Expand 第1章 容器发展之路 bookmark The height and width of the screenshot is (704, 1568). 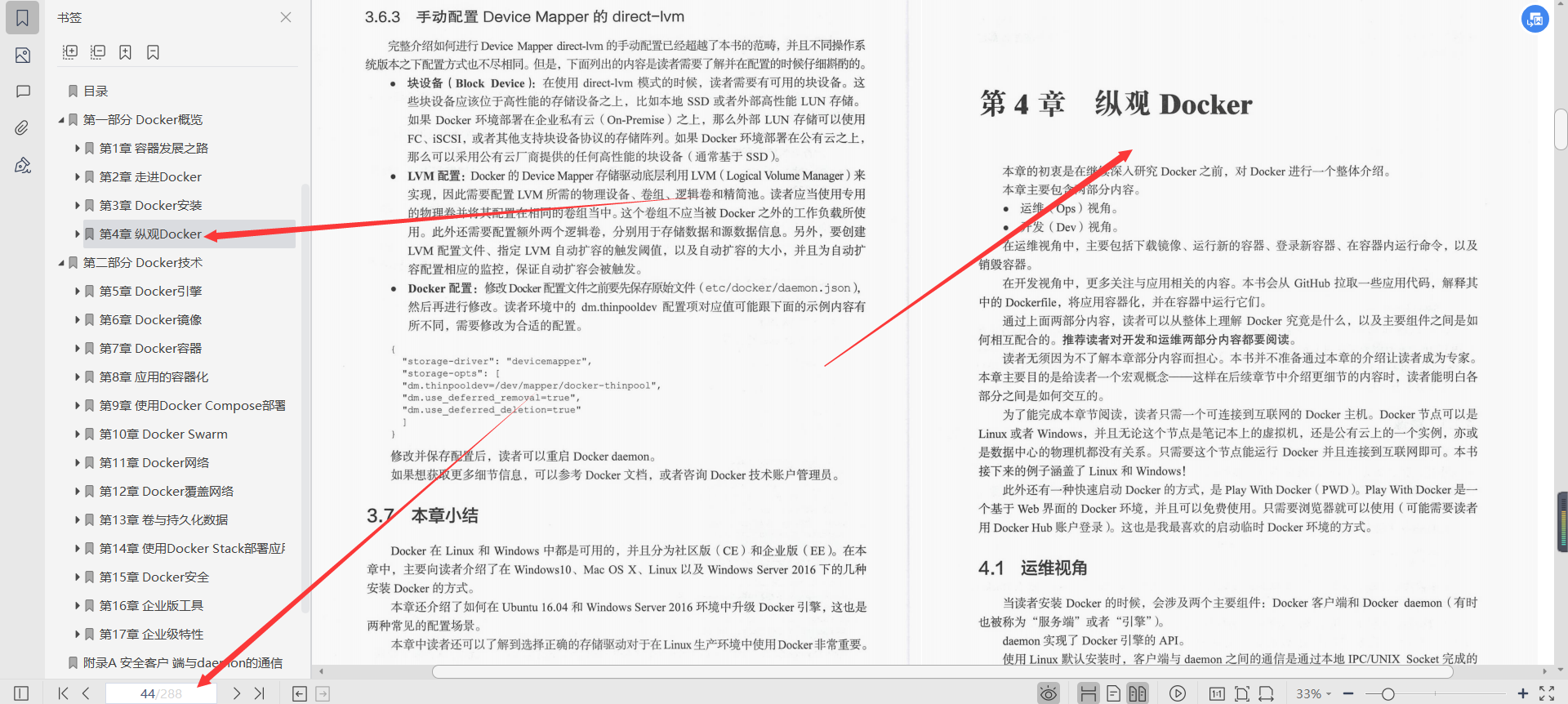pyautogui.click(x=78, y=149)
